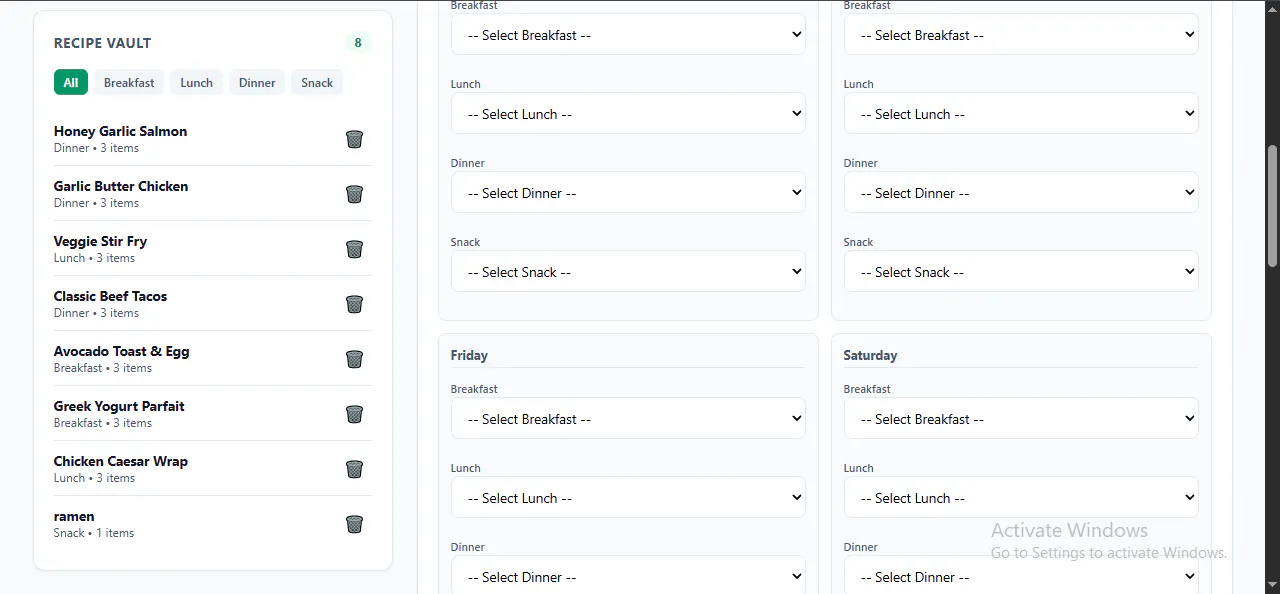The height and width of the screenshot is (594, 1280).
Task: Select the Greek Yogurt Parfait title
Action: (x=119, y=406)
